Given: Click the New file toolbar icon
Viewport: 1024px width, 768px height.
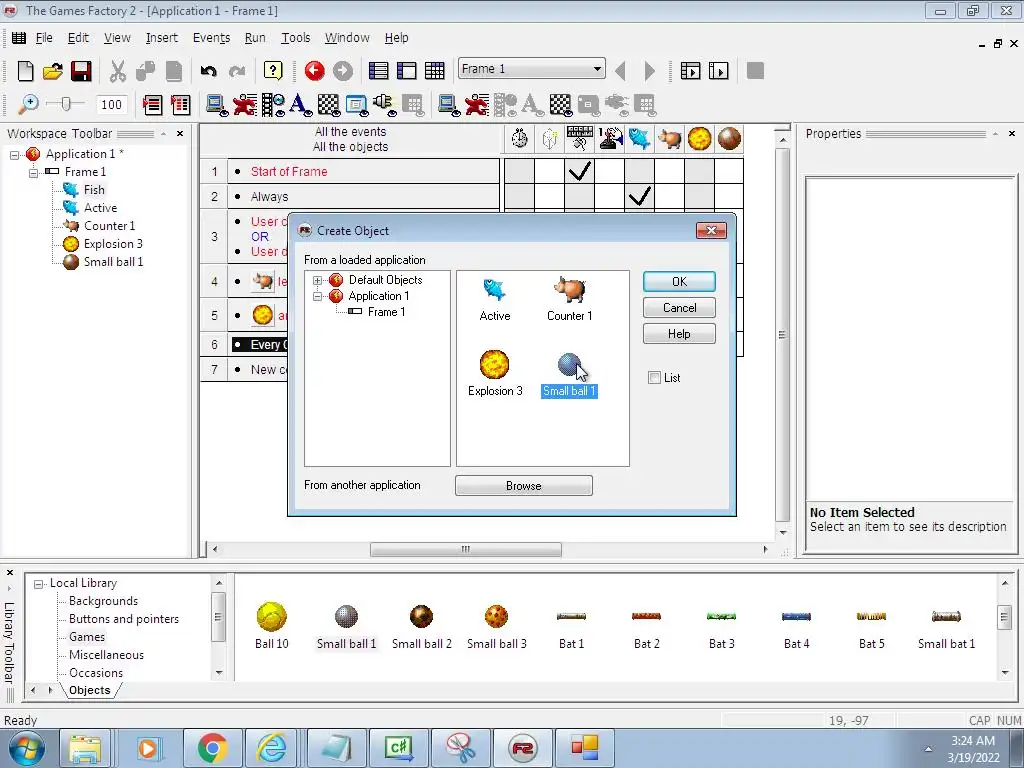Looking at the screenshot, I should 25,71.
